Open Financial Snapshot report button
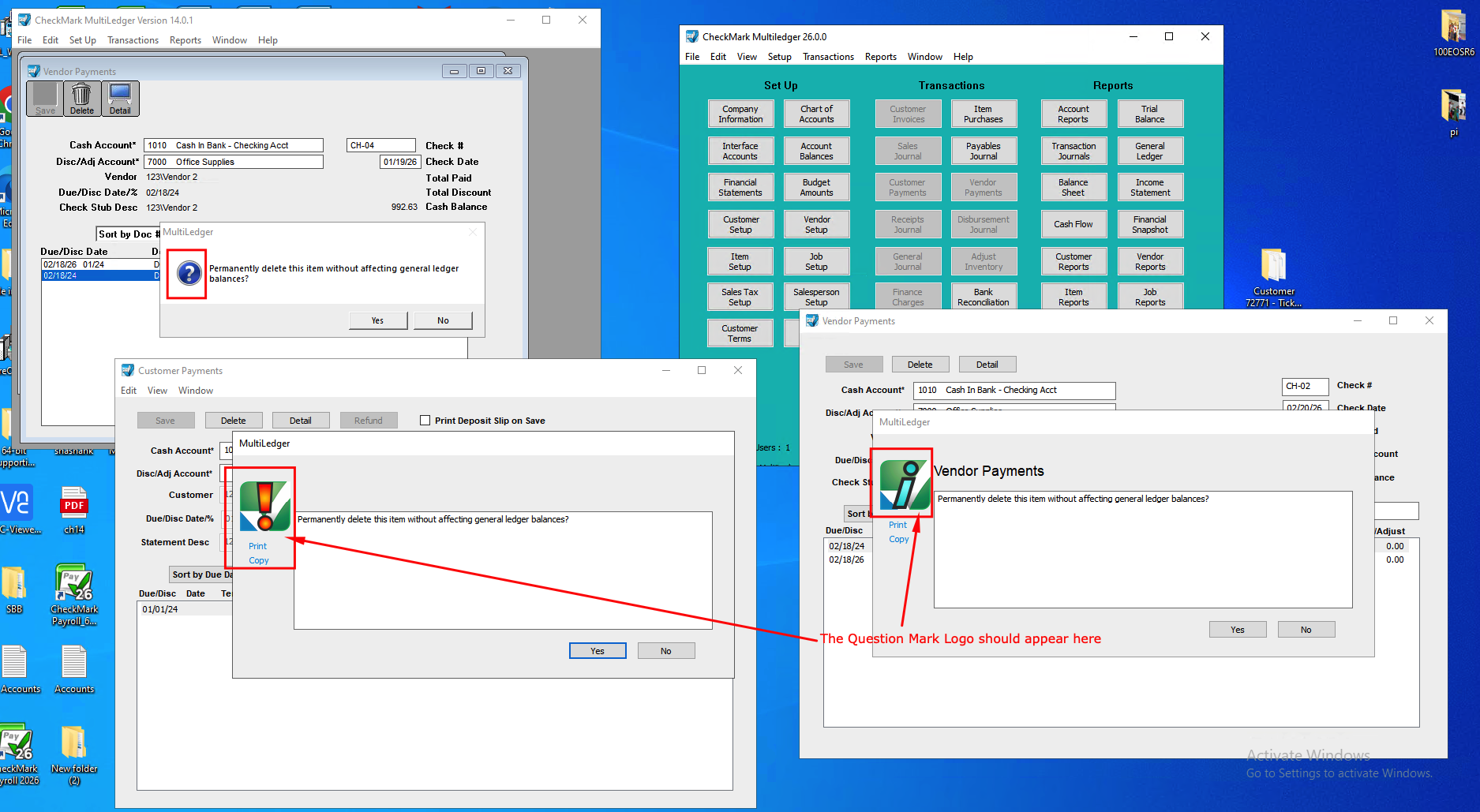Screen dimensions: 1480x812 click(x=1150, y=224)
